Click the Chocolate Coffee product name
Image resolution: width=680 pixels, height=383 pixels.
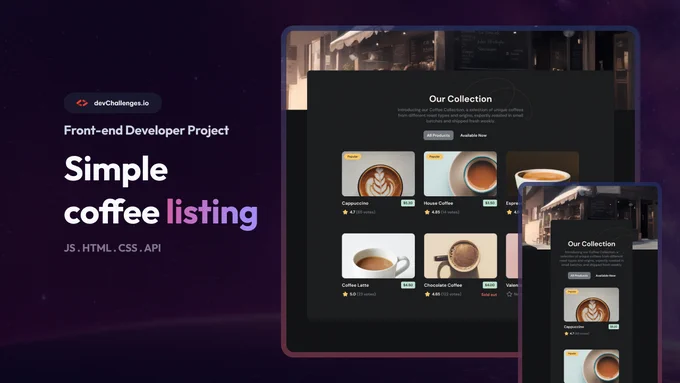(443, 285)
